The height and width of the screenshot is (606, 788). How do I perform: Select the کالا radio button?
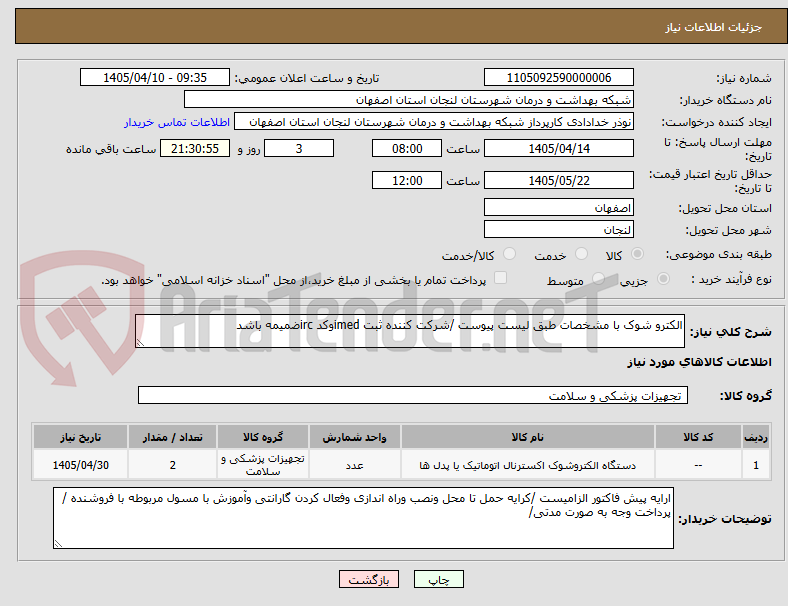click(x=637, y=254)
